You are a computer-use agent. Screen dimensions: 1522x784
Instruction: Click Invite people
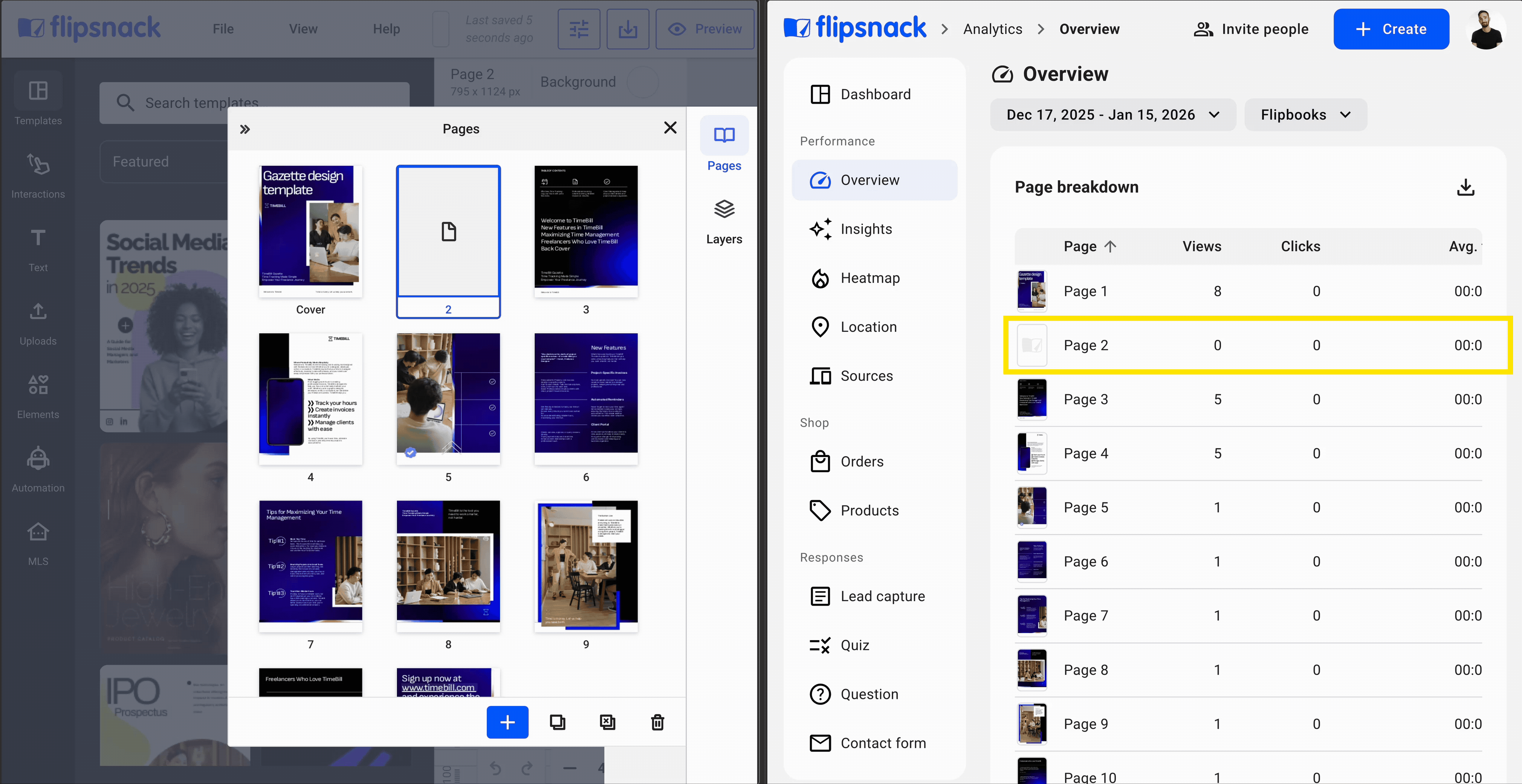point(1251,29)
